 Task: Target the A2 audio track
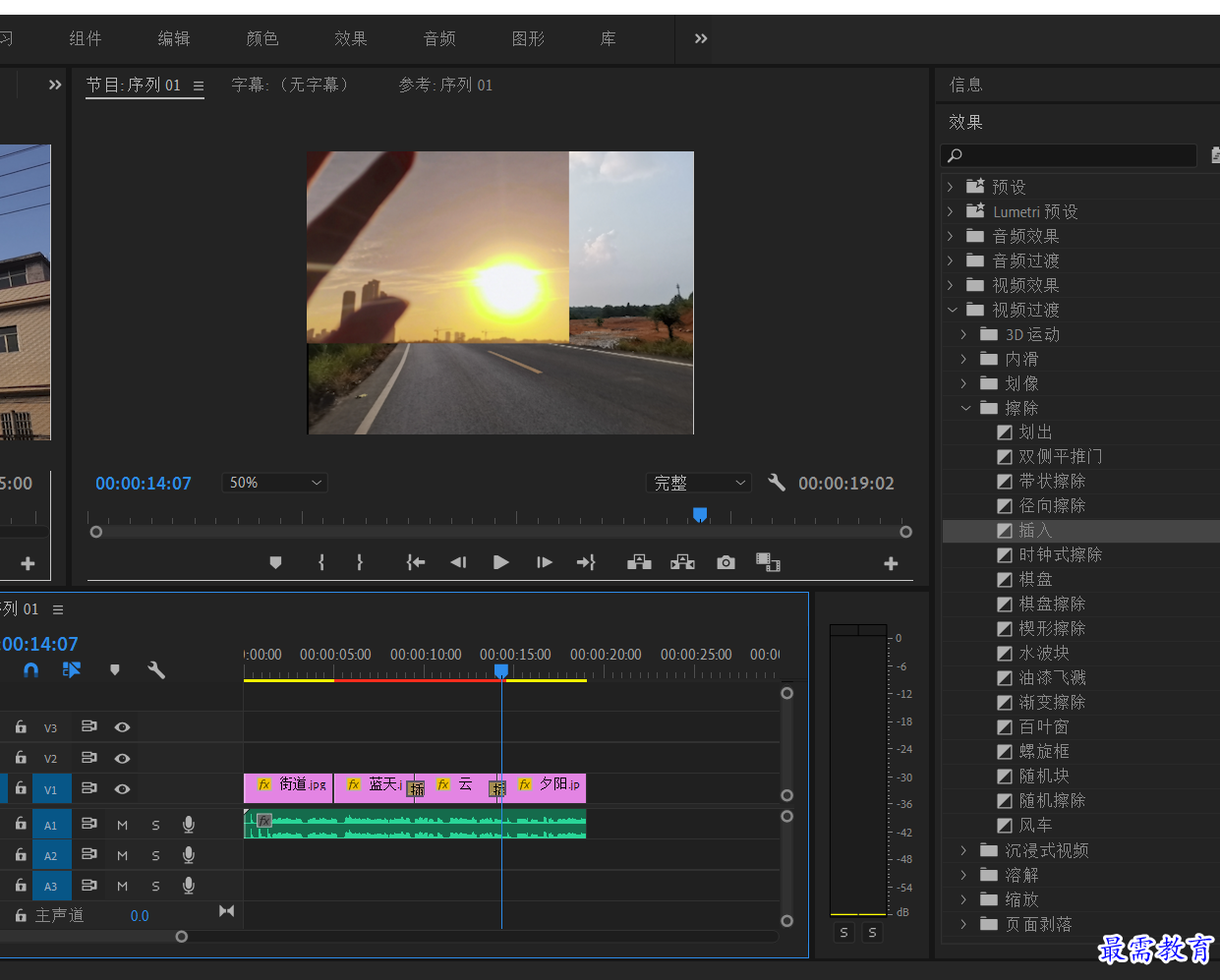click(x=51, y=855)
